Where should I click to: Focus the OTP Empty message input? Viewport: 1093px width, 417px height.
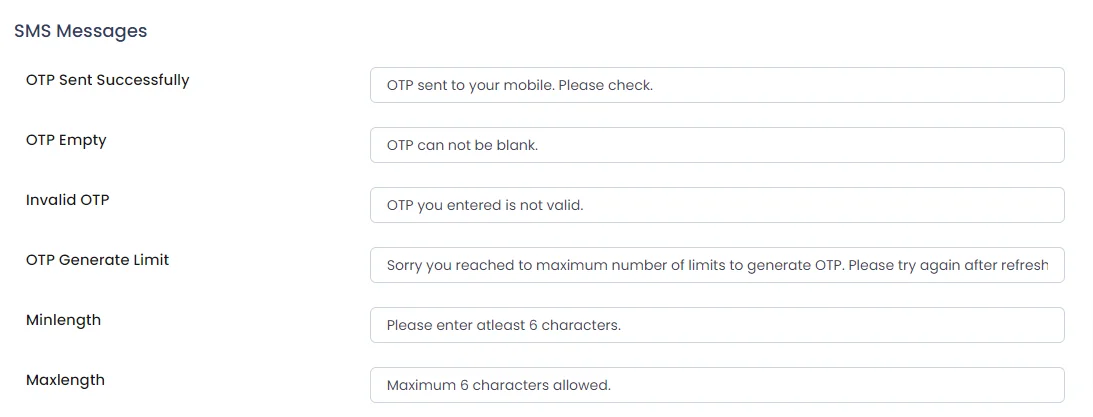coord(717,145)
